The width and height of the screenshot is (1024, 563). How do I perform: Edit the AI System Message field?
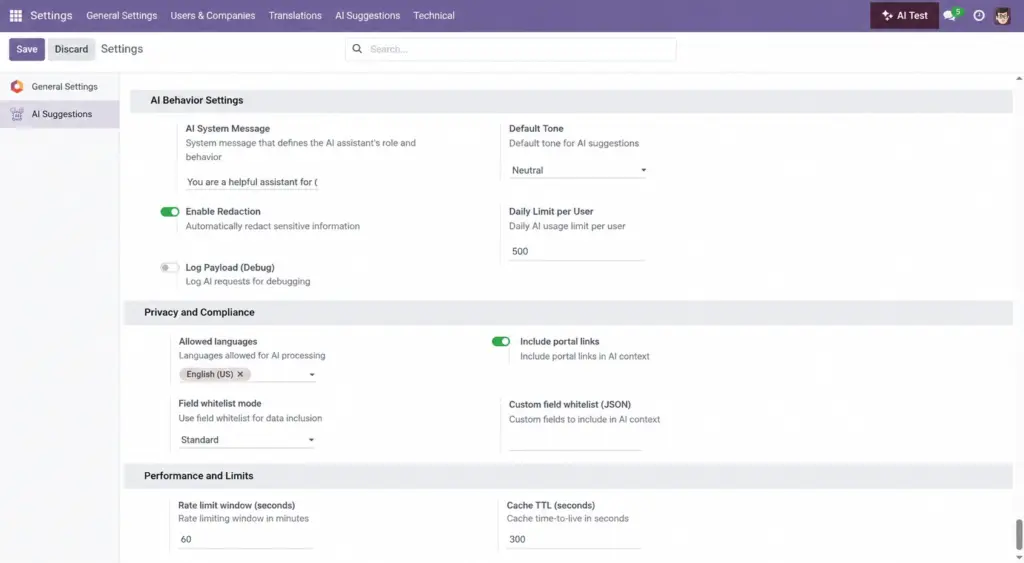pos(252,182)
